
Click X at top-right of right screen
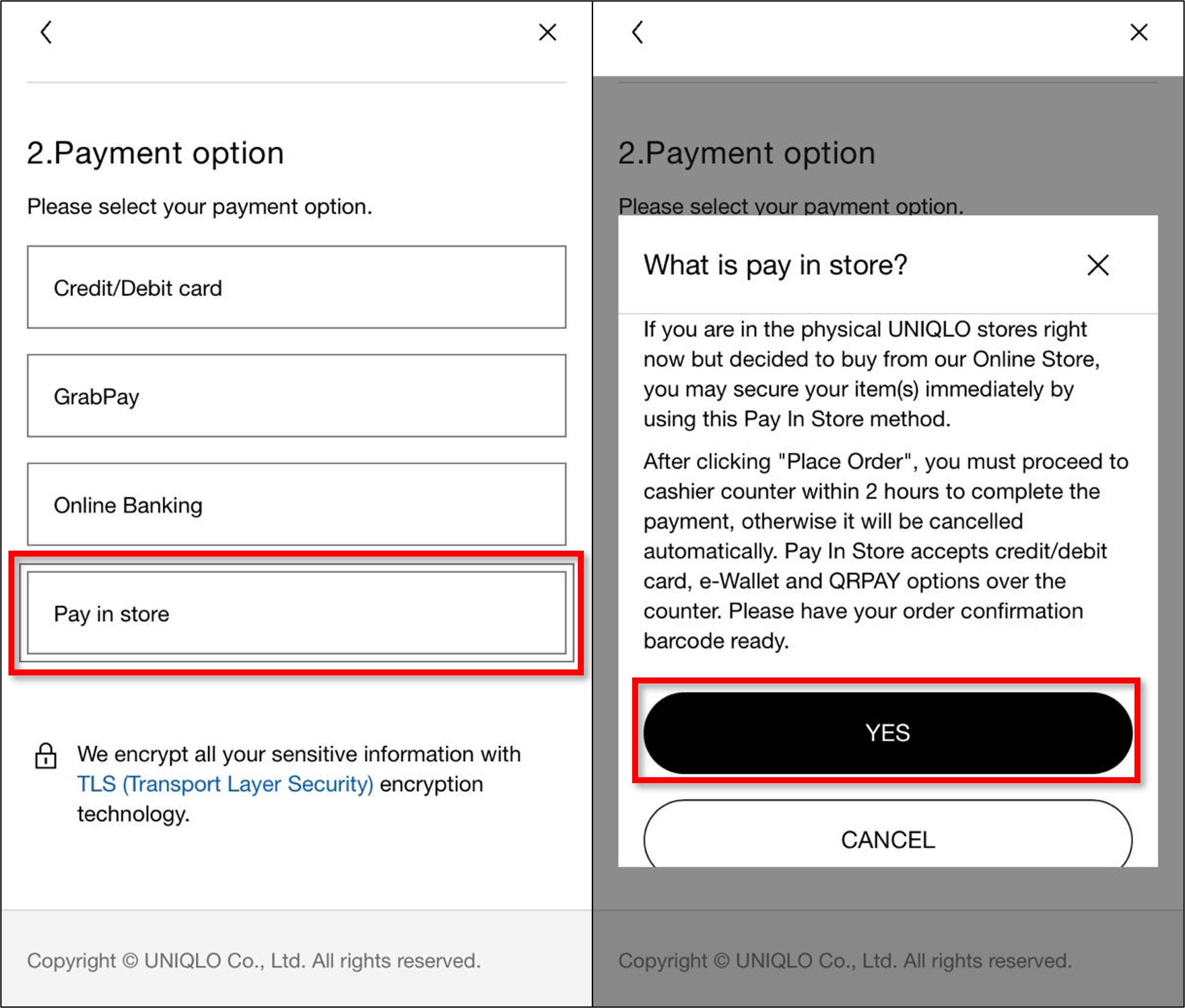pos(1139,32)
